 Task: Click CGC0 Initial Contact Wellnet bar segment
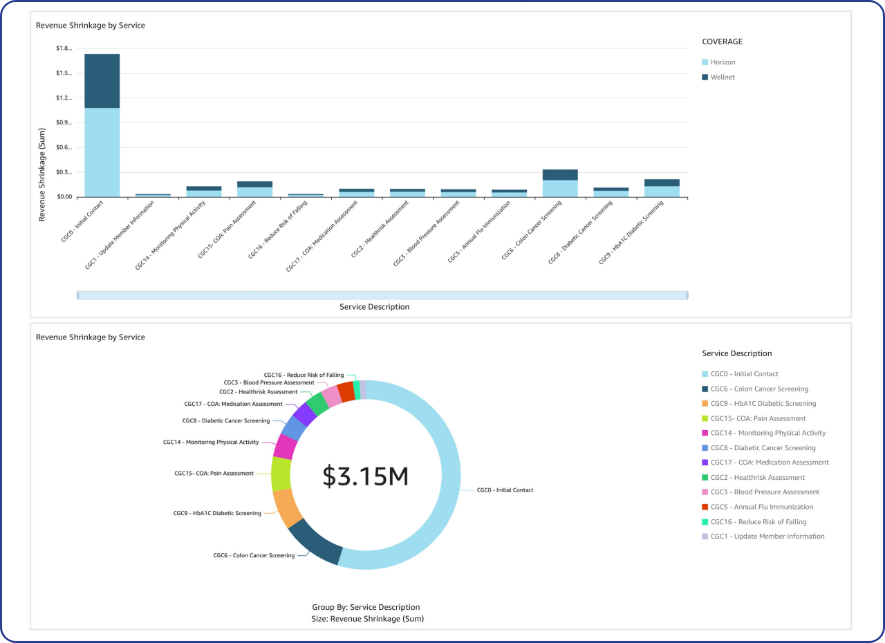pos(102,81)
